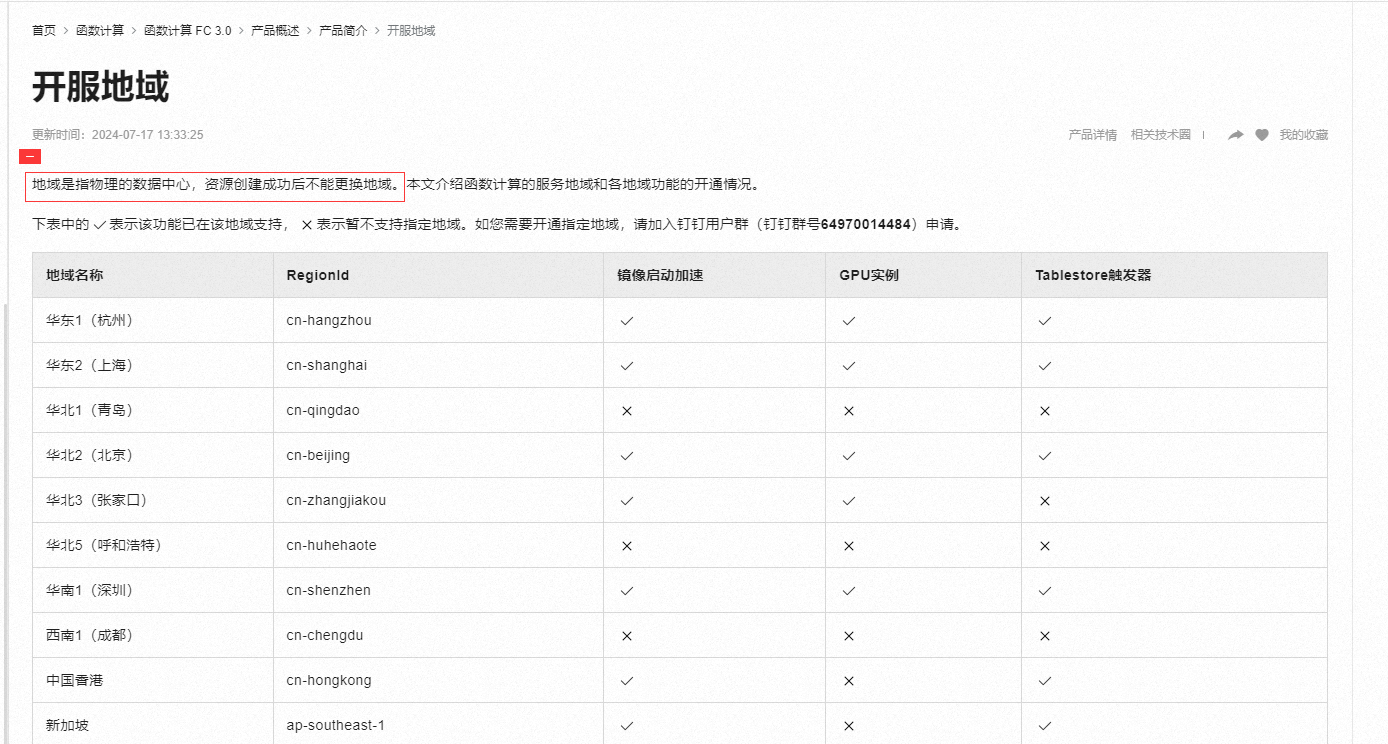The width and height of the screenshot is (1388, 744).
Task: Open 产品详情 link
Action: click(x=1092, y=135)
